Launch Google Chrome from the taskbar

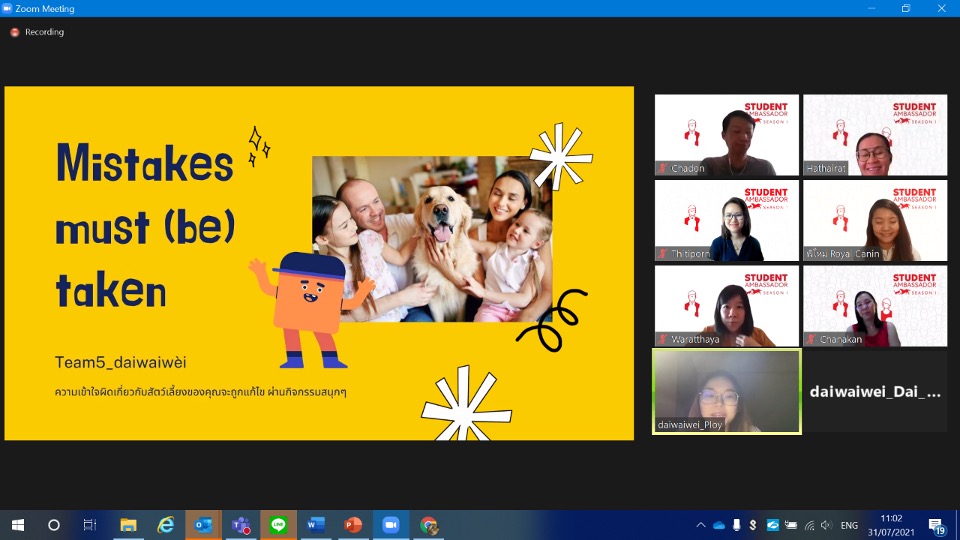tap(428, 525)
